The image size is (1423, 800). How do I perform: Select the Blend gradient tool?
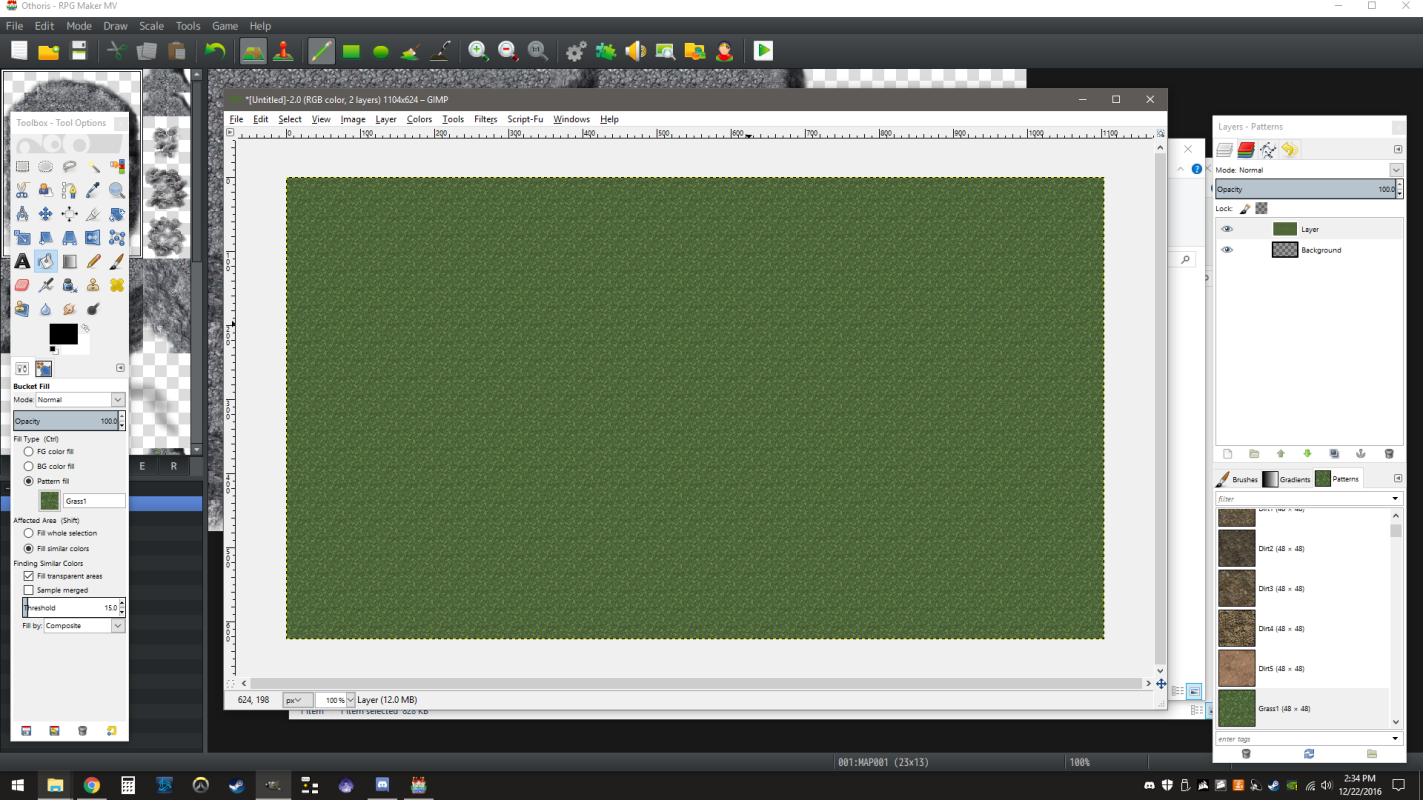(x=70, y=261)
